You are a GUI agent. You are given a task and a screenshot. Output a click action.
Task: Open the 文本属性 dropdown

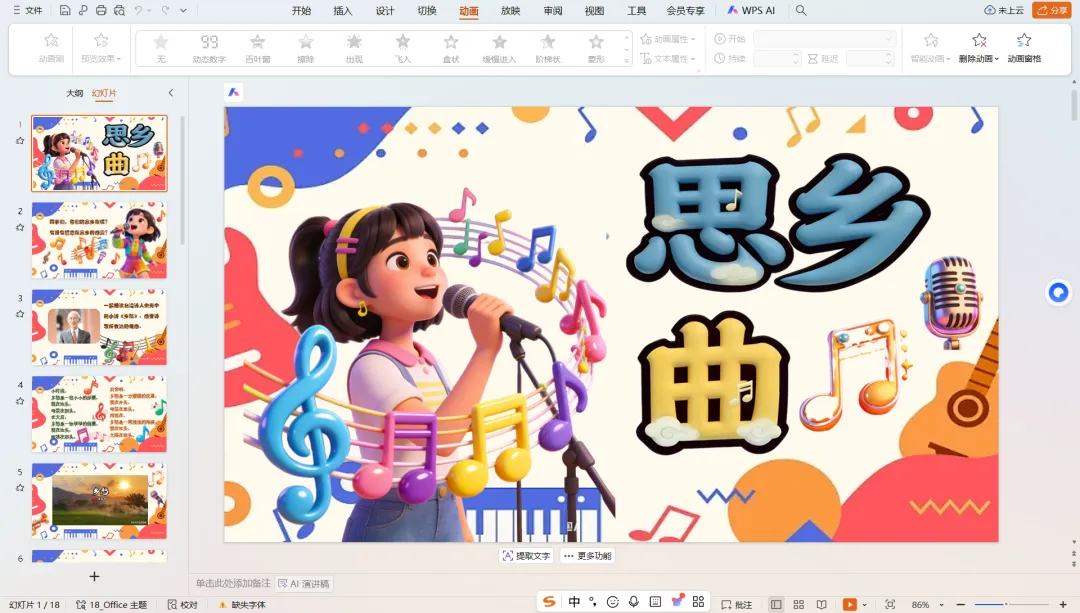click(x=668, y=59)
